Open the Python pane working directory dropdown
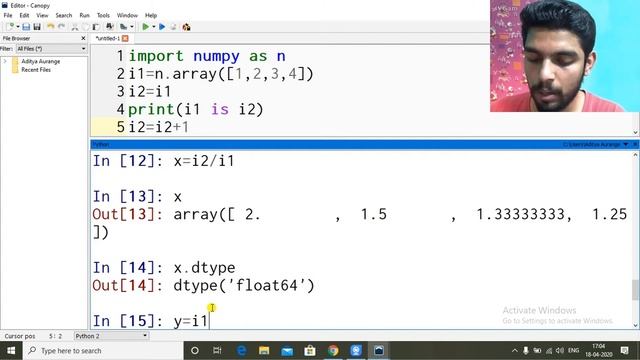This screenshot has height=360, width=640. tap(626, 144)
